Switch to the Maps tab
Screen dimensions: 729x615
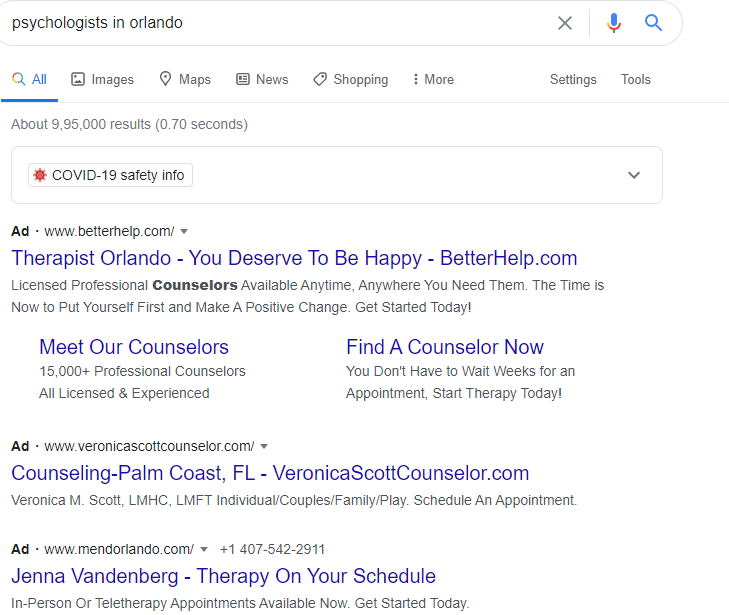pyautogui.click(x=185, y=79)
